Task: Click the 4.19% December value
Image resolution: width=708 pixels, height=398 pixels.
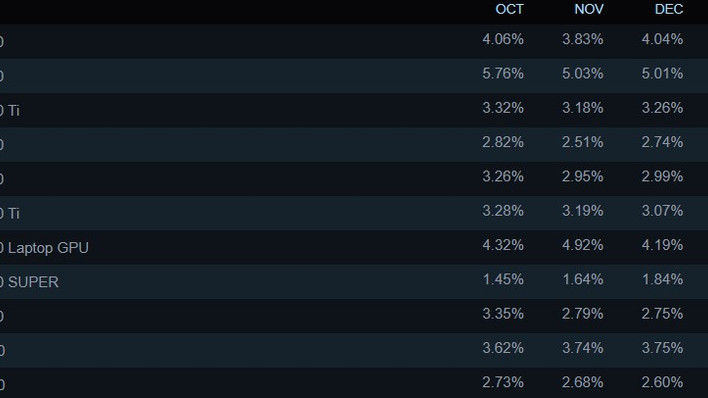Action: click(x=662, y=245)
